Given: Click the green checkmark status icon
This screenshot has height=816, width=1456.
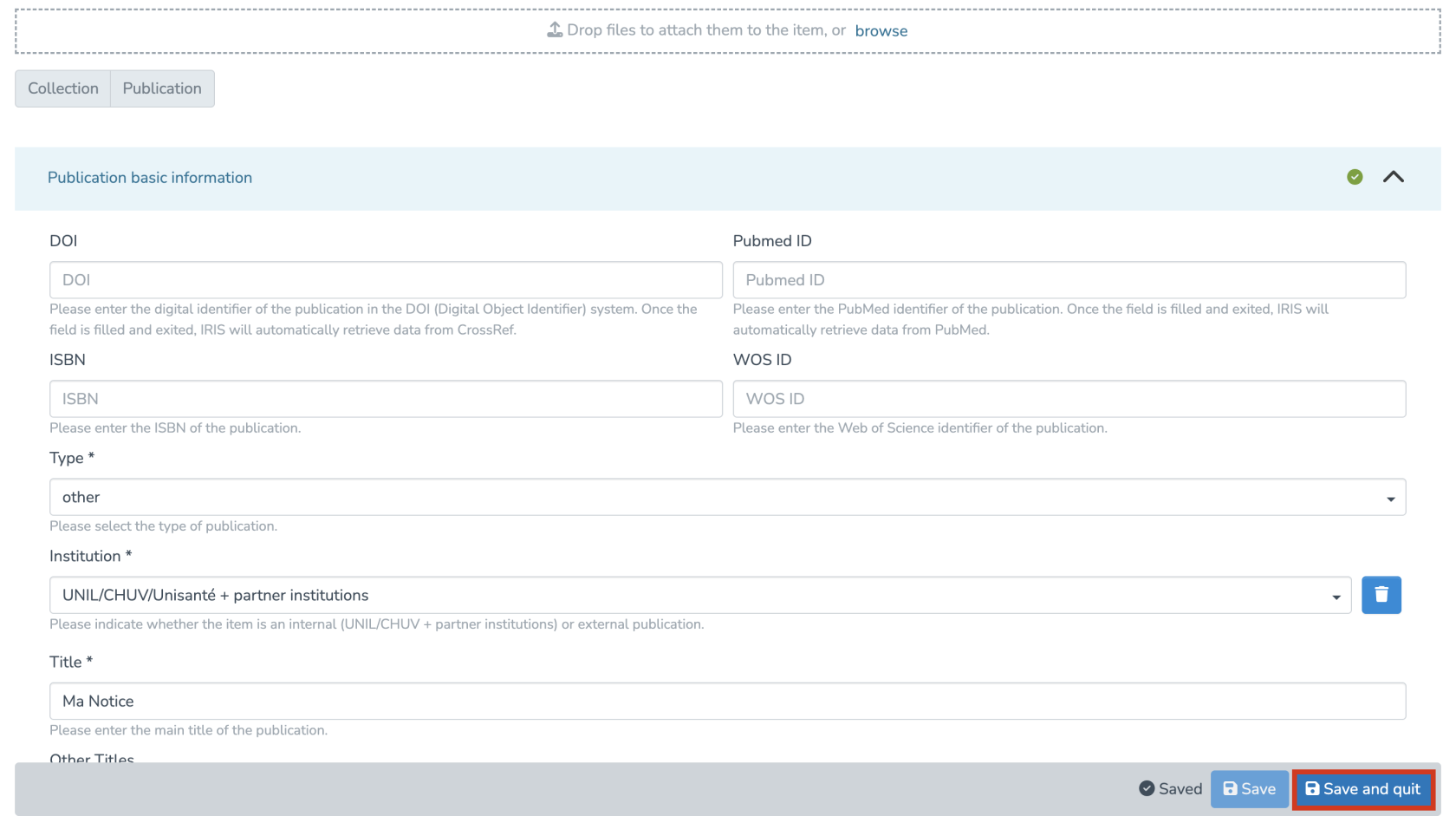Looking at the screenshot, I should 1355,177.
